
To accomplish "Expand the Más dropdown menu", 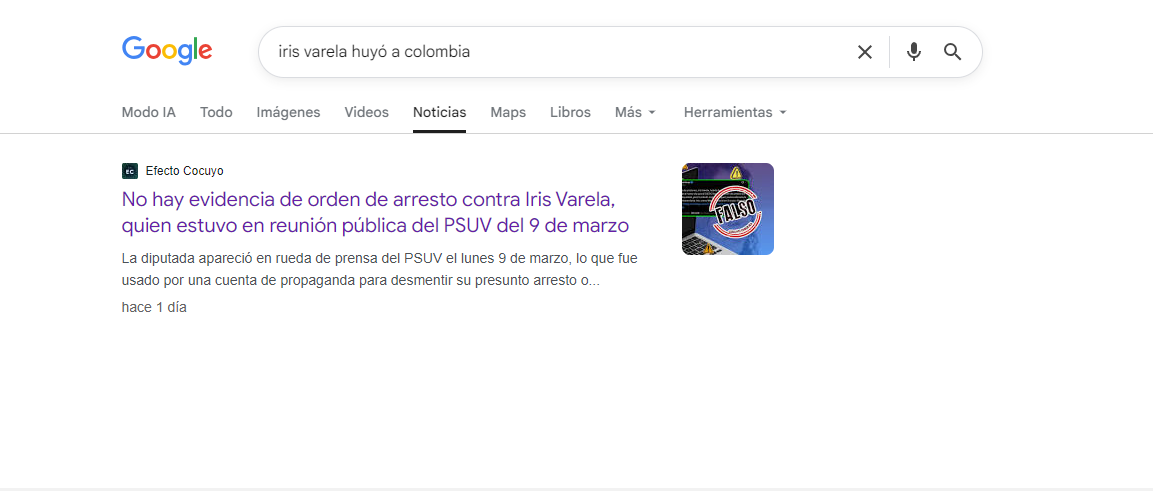I will click(635, 112).
